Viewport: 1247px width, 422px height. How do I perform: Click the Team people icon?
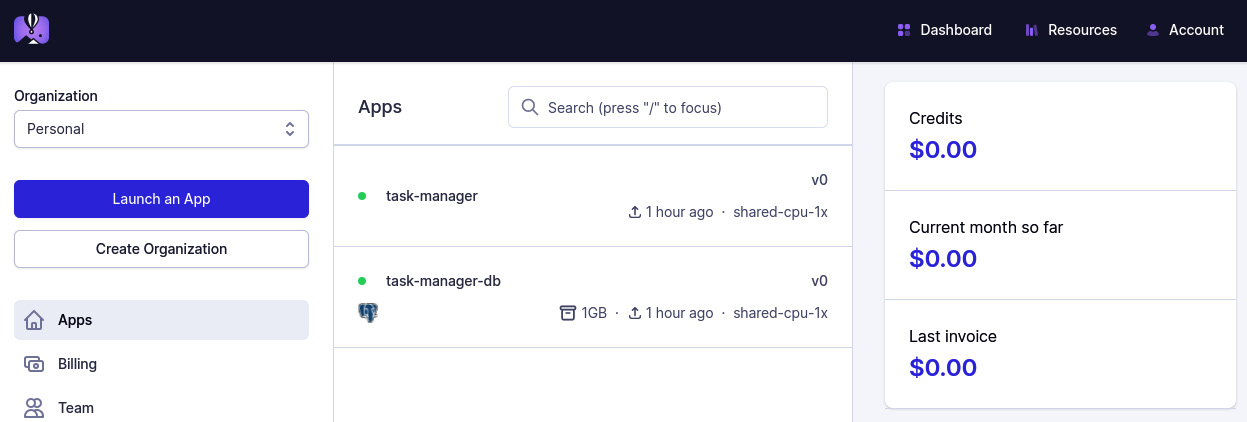[34, 408]
